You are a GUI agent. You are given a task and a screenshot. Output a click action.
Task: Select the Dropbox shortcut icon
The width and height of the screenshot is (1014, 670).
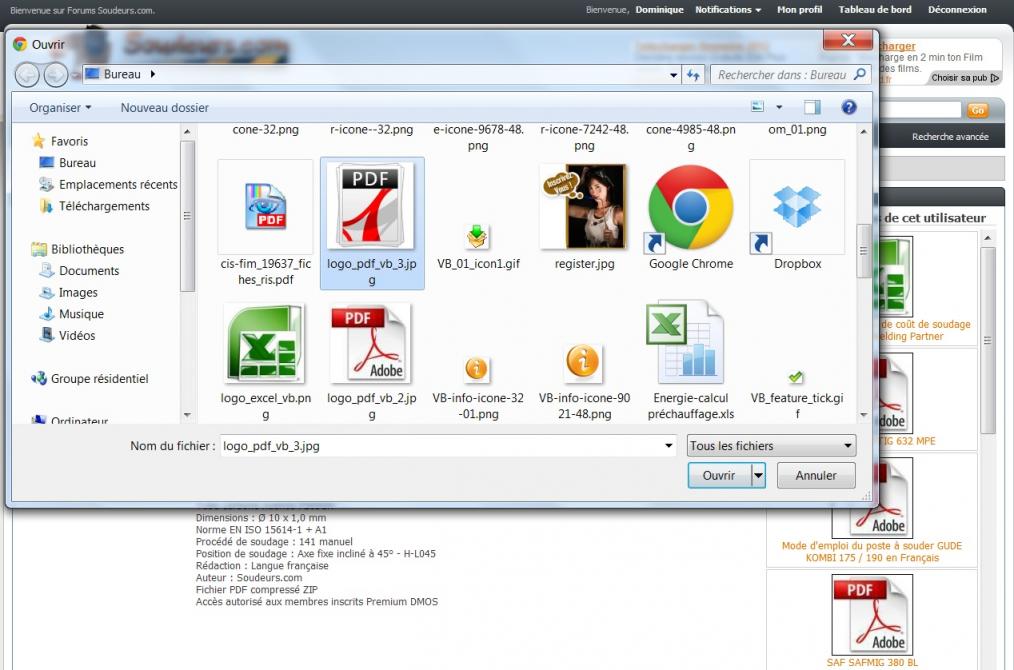pyautogui.click(x=797, y=208)
